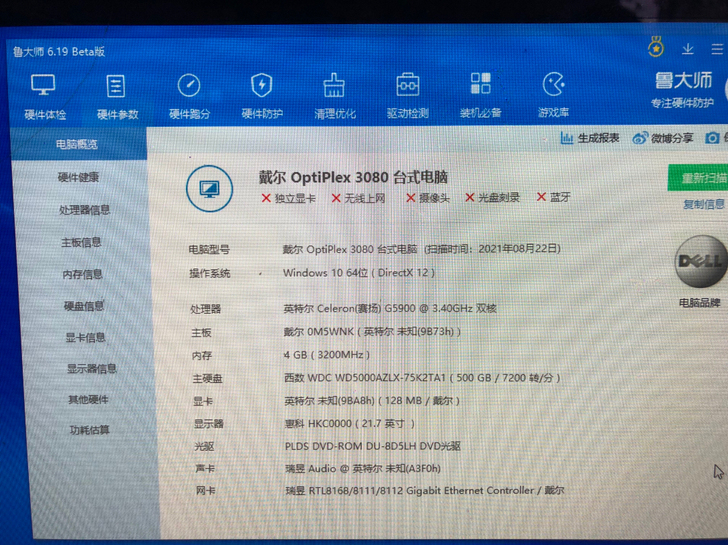Click the 惠科 HKC0000 monitor value

click(350, 424)
